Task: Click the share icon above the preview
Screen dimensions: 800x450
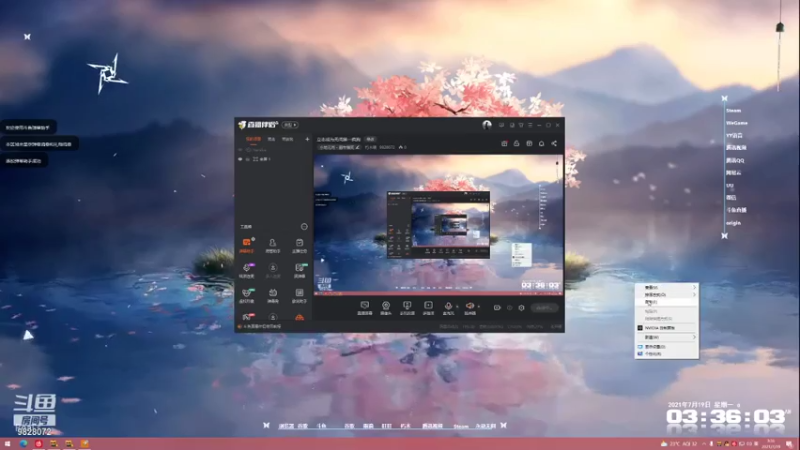Action: click(x=554, y=144)
